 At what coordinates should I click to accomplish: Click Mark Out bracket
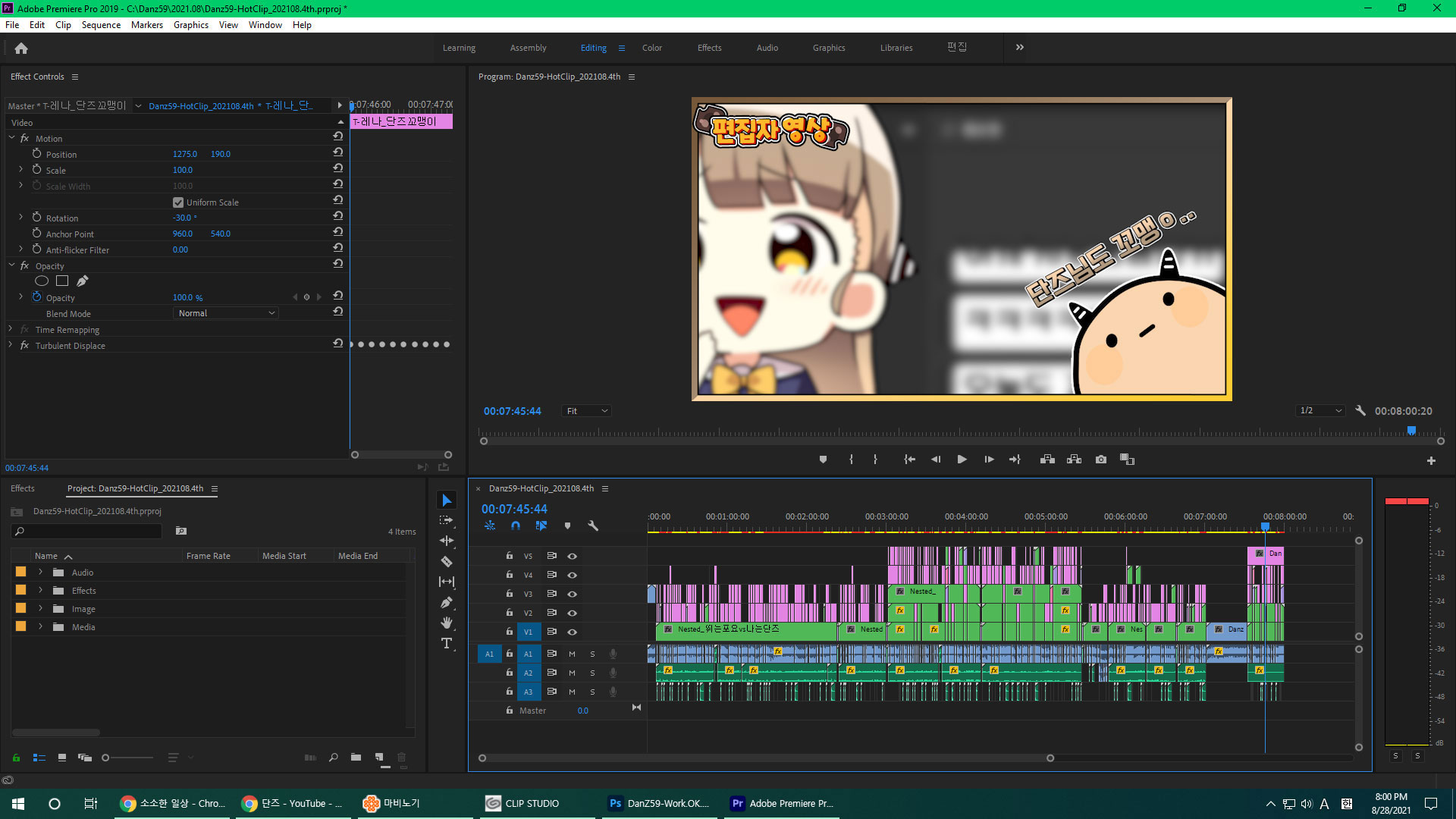(875, 460)
